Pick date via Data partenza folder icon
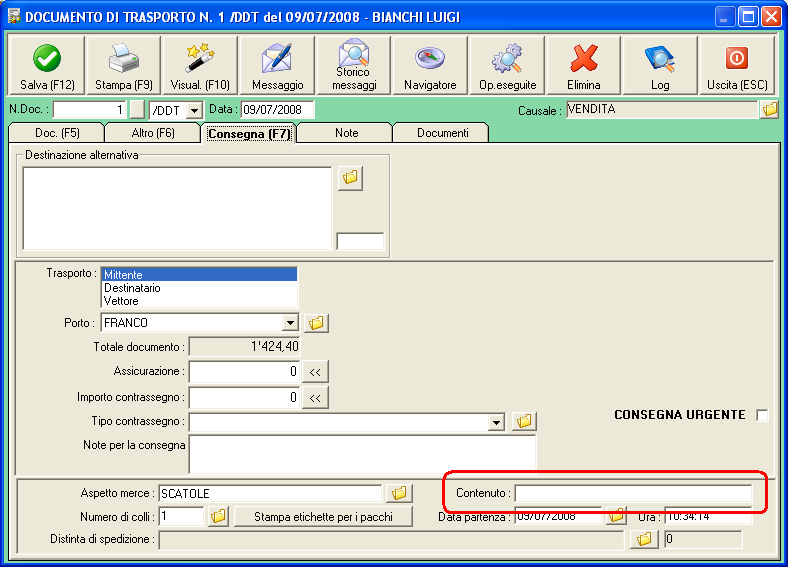Viewport: 788px width, 567px height. [616, 516]
